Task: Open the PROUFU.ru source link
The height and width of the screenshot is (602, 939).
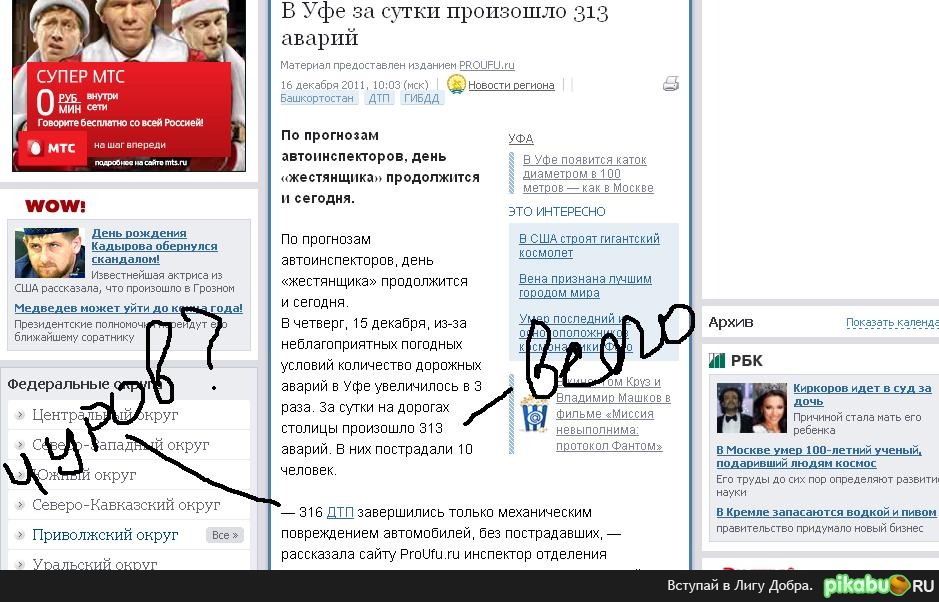Action: click(x=489, y=64)
